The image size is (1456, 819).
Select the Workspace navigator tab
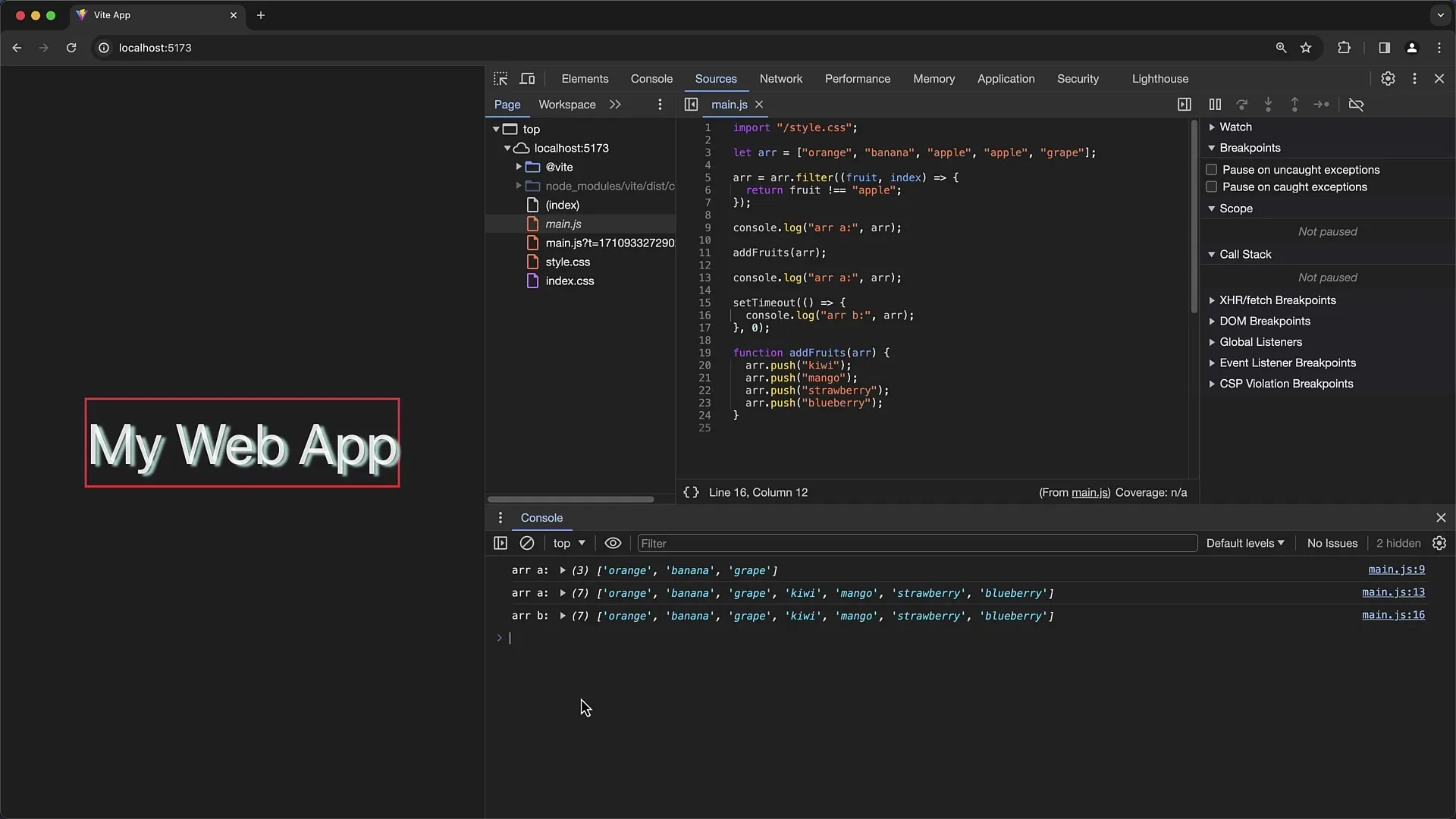point(566,105)
